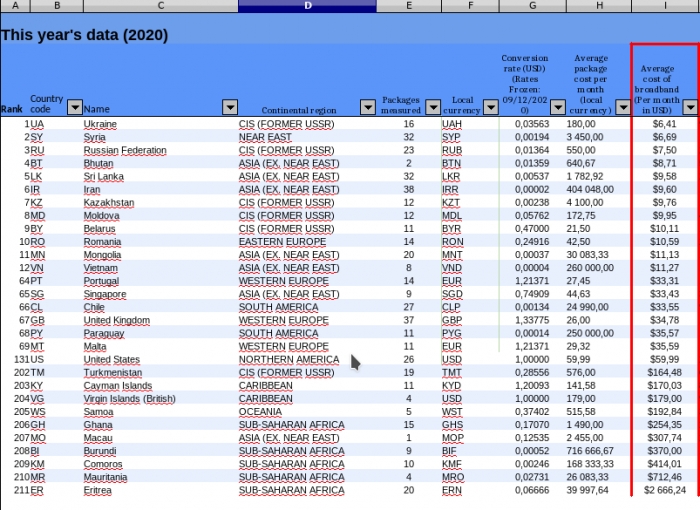Click the OCEANIA region cell
The height and width of the screenshot is (510, 700).
click(308, 412)
